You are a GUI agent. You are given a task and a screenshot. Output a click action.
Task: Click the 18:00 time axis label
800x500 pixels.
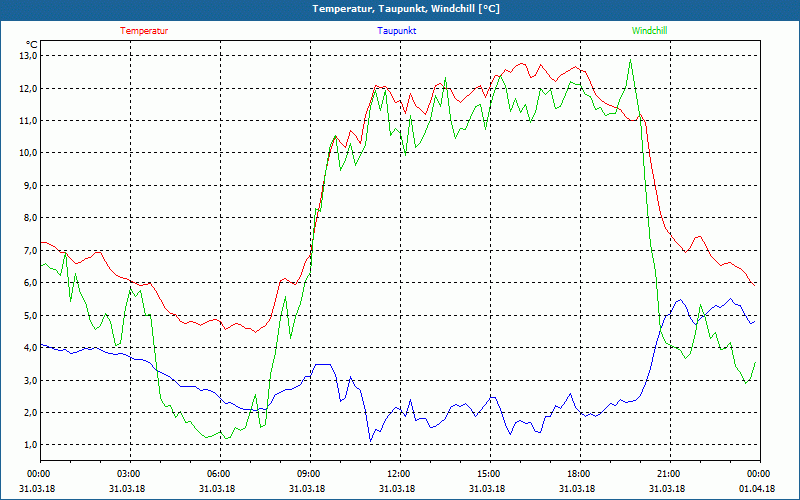[578, 474]
